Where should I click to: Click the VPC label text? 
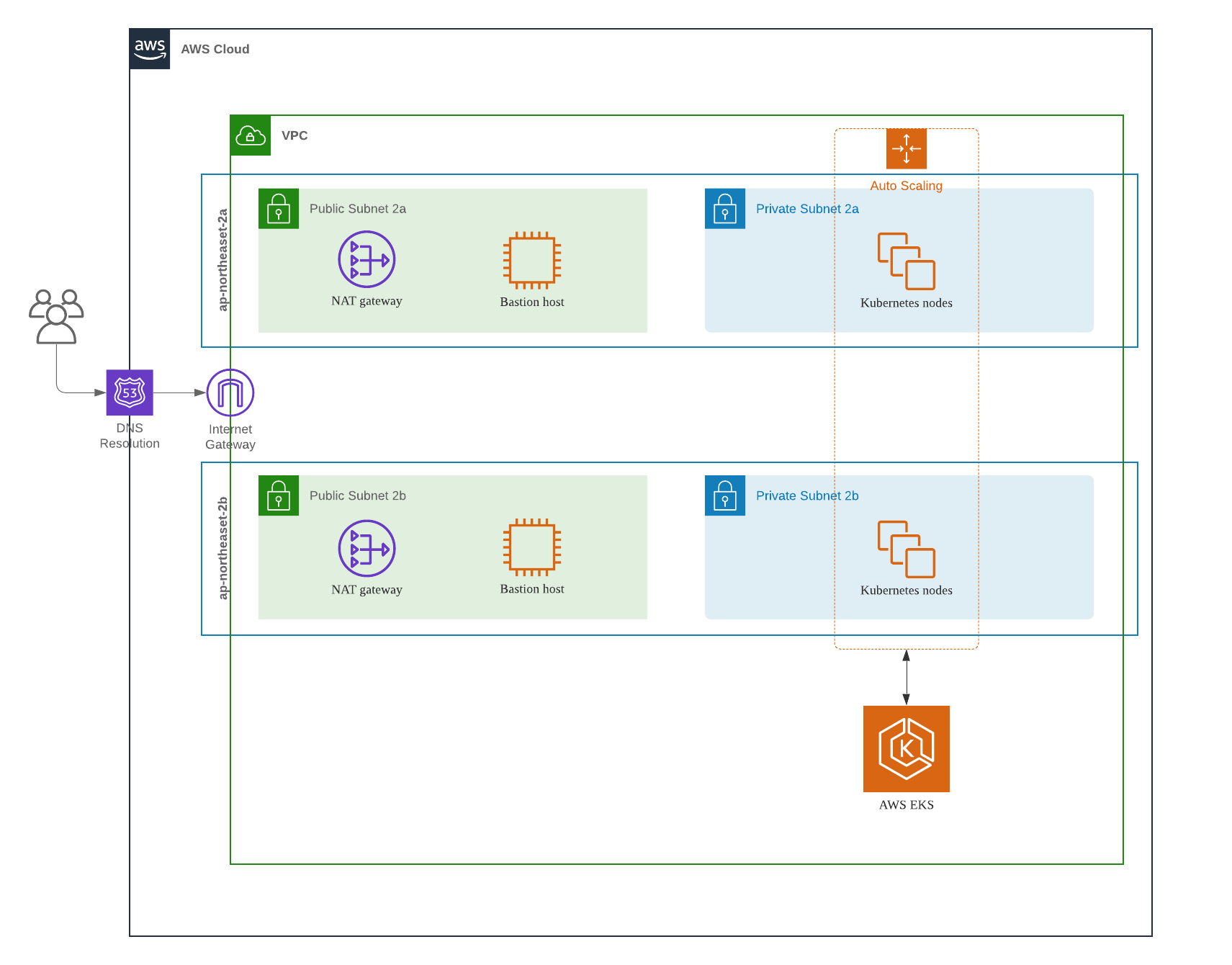click(294, 135)
